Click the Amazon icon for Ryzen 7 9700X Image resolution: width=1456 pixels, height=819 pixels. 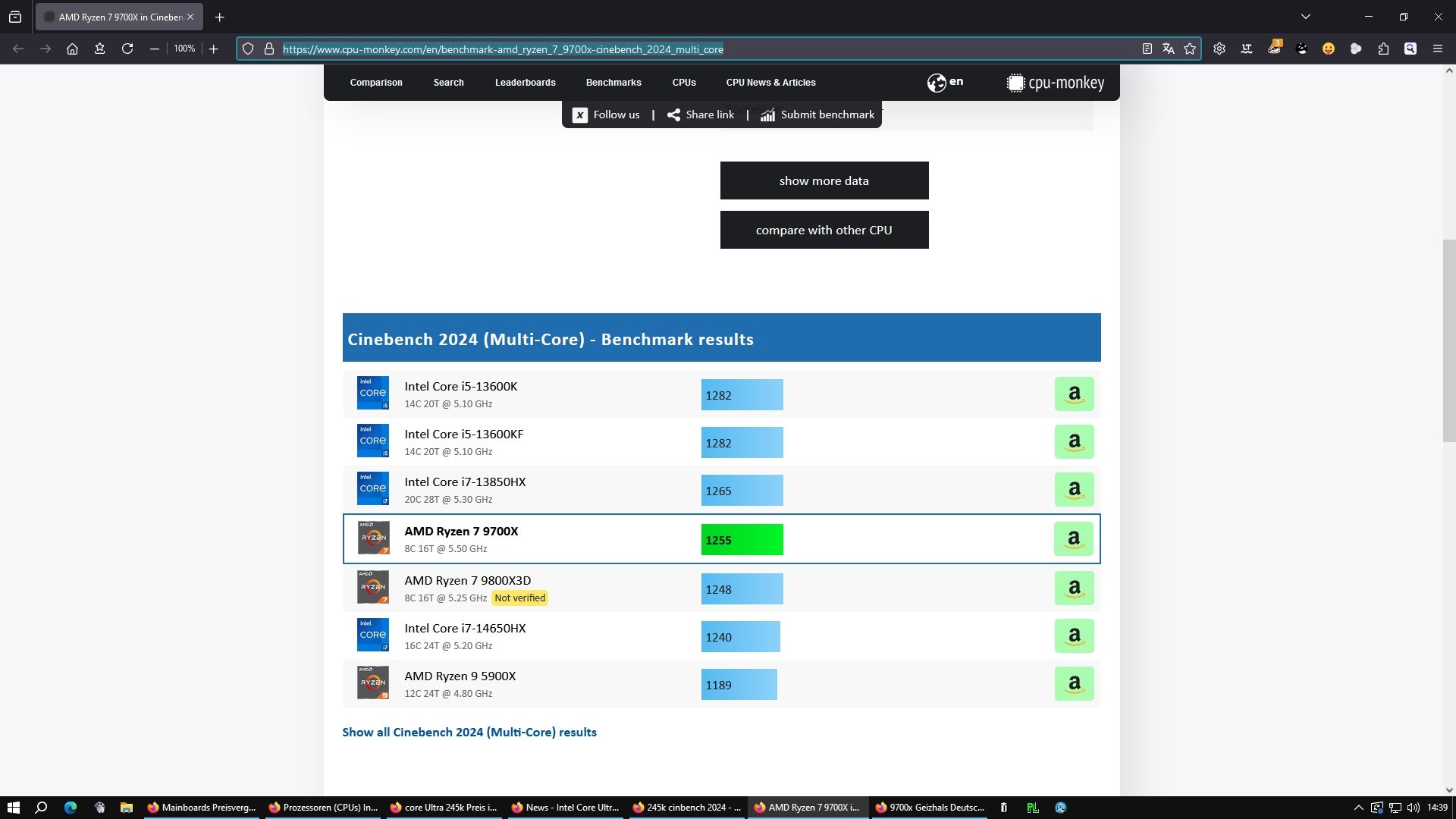[x=1073, y=539]
